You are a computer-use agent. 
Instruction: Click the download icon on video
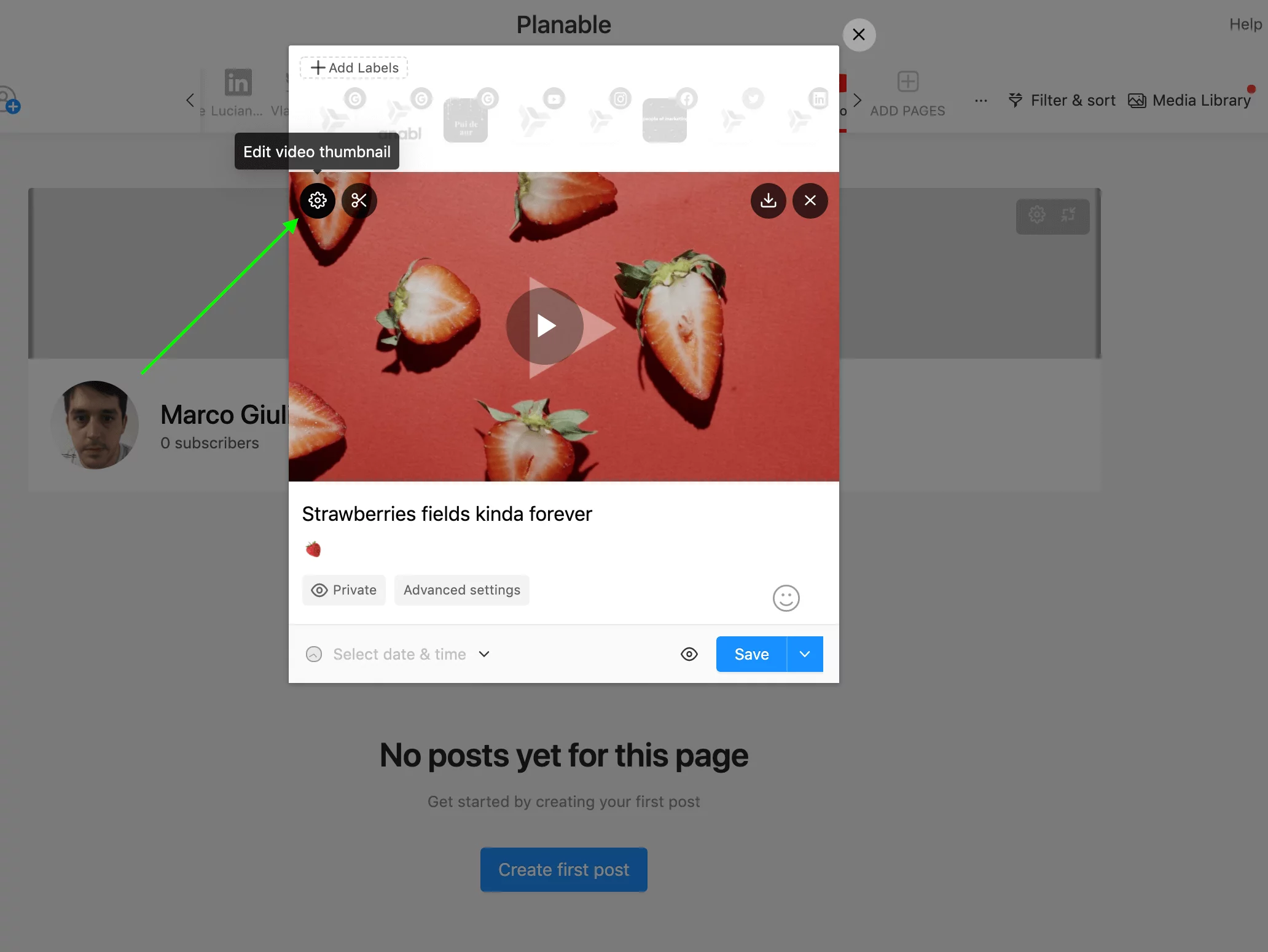tap(768, 200)
